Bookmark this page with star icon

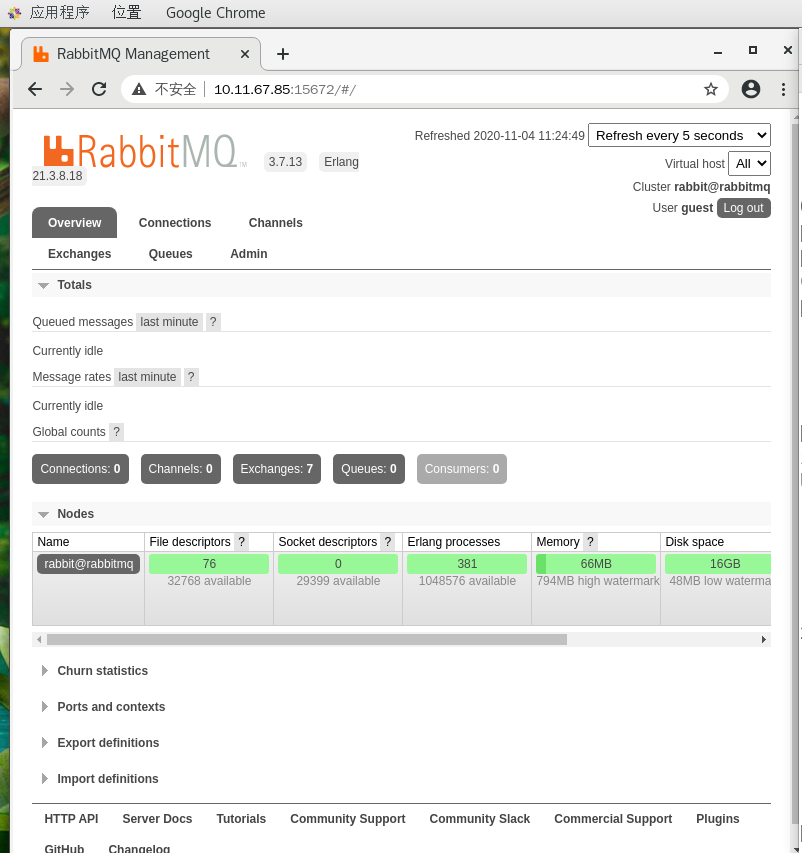tap(711, 89)
